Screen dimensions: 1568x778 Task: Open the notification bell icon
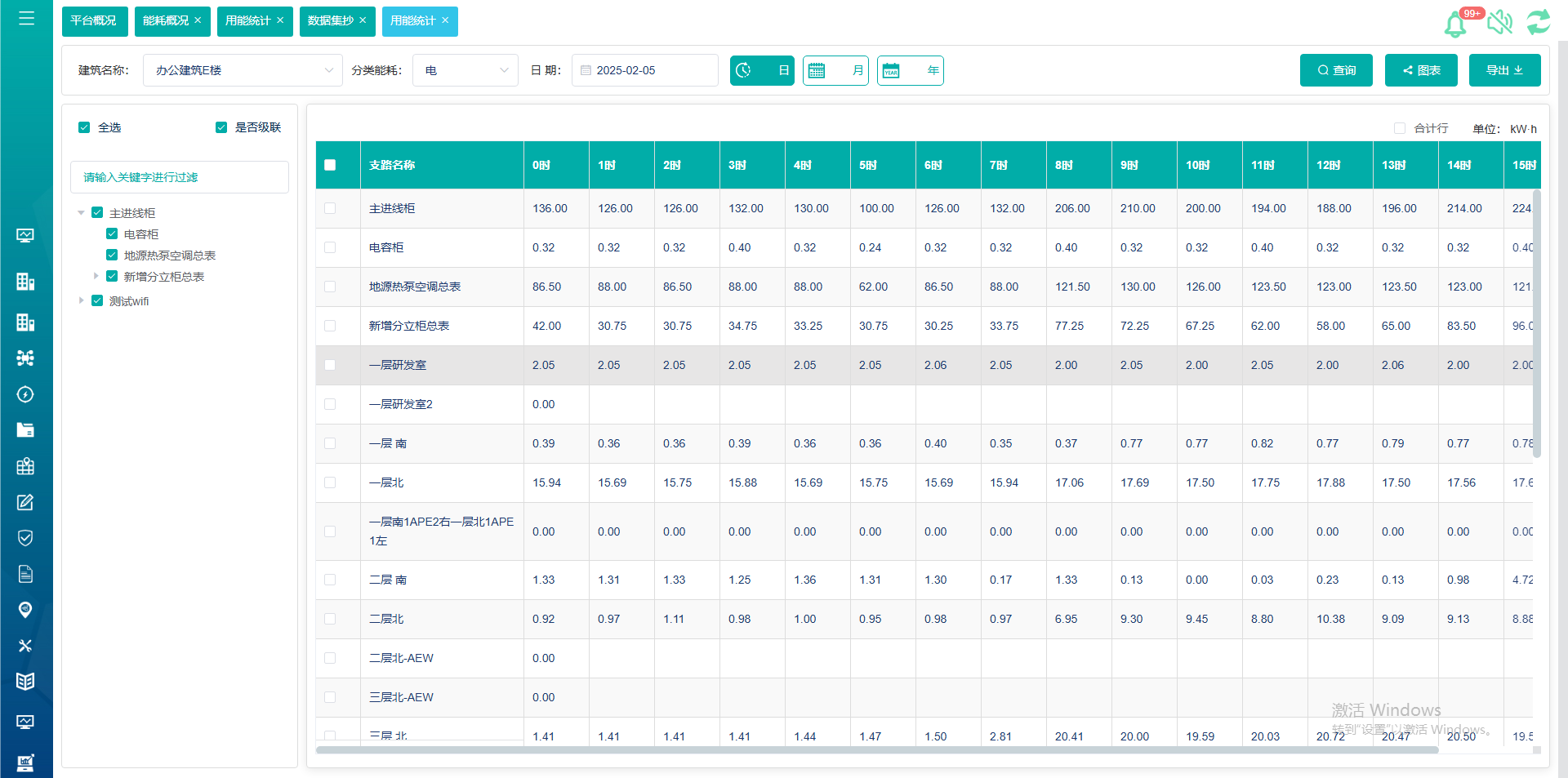tap(1455, 24)
